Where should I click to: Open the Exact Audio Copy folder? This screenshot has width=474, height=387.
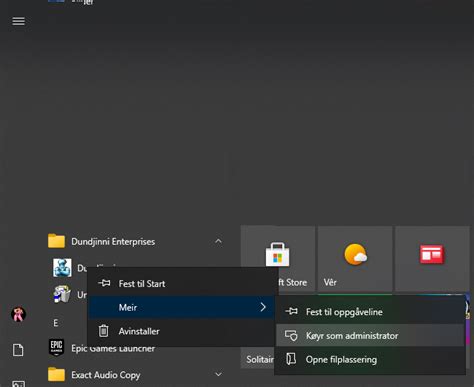pos(135,375)
